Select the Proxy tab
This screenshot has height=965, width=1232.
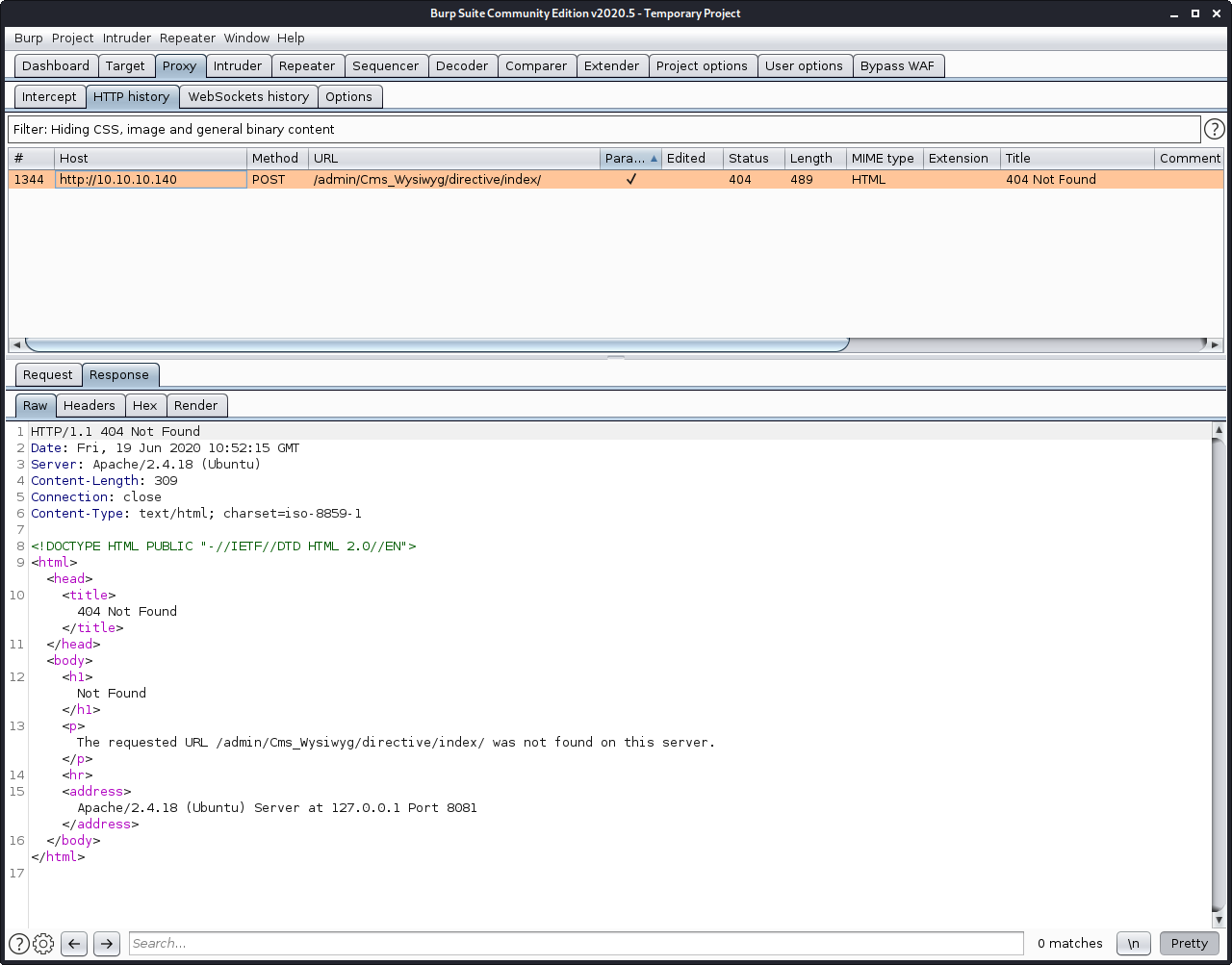click(179, 66)
